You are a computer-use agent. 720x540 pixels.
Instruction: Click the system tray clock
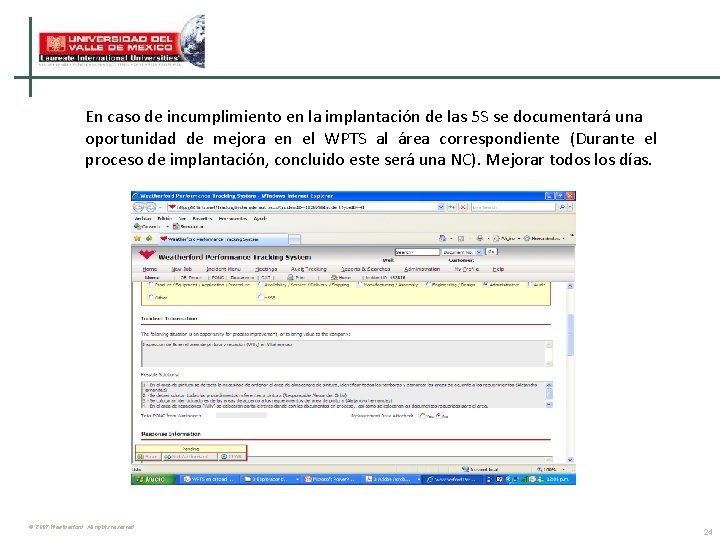pos(559,479)
